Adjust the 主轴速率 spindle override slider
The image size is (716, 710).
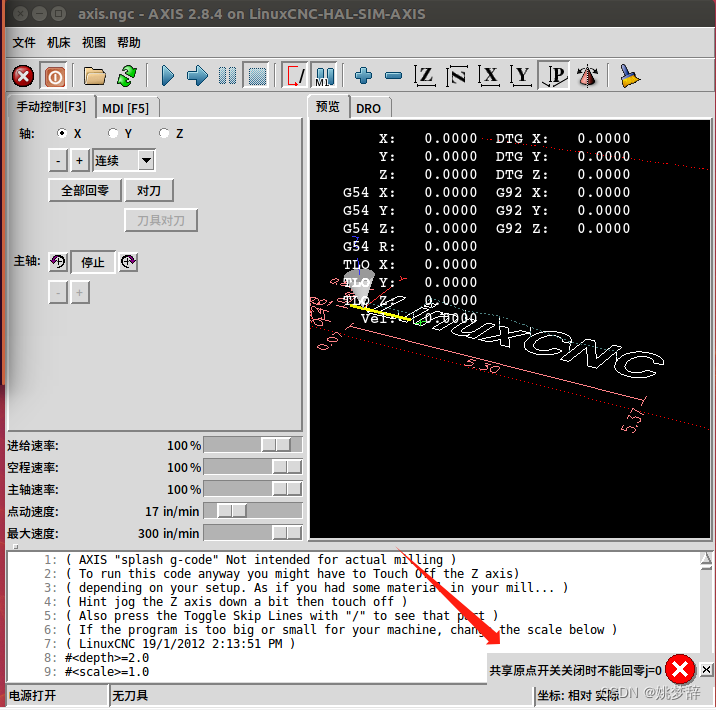[253, 489]
